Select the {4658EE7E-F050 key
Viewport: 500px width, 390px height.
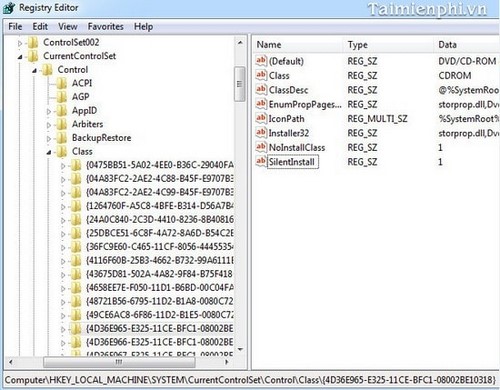[159, 288]
